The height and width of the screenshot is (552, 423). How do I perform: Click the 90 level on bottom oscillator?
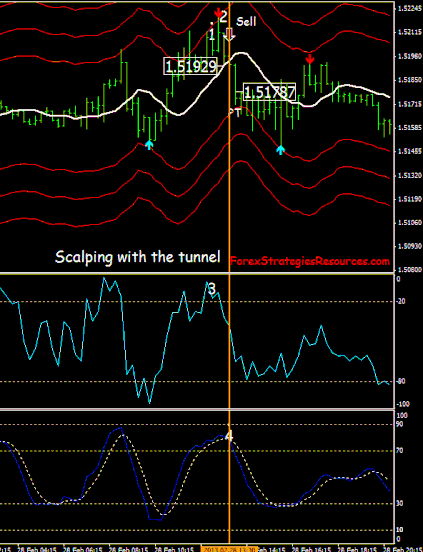[400, 424]
